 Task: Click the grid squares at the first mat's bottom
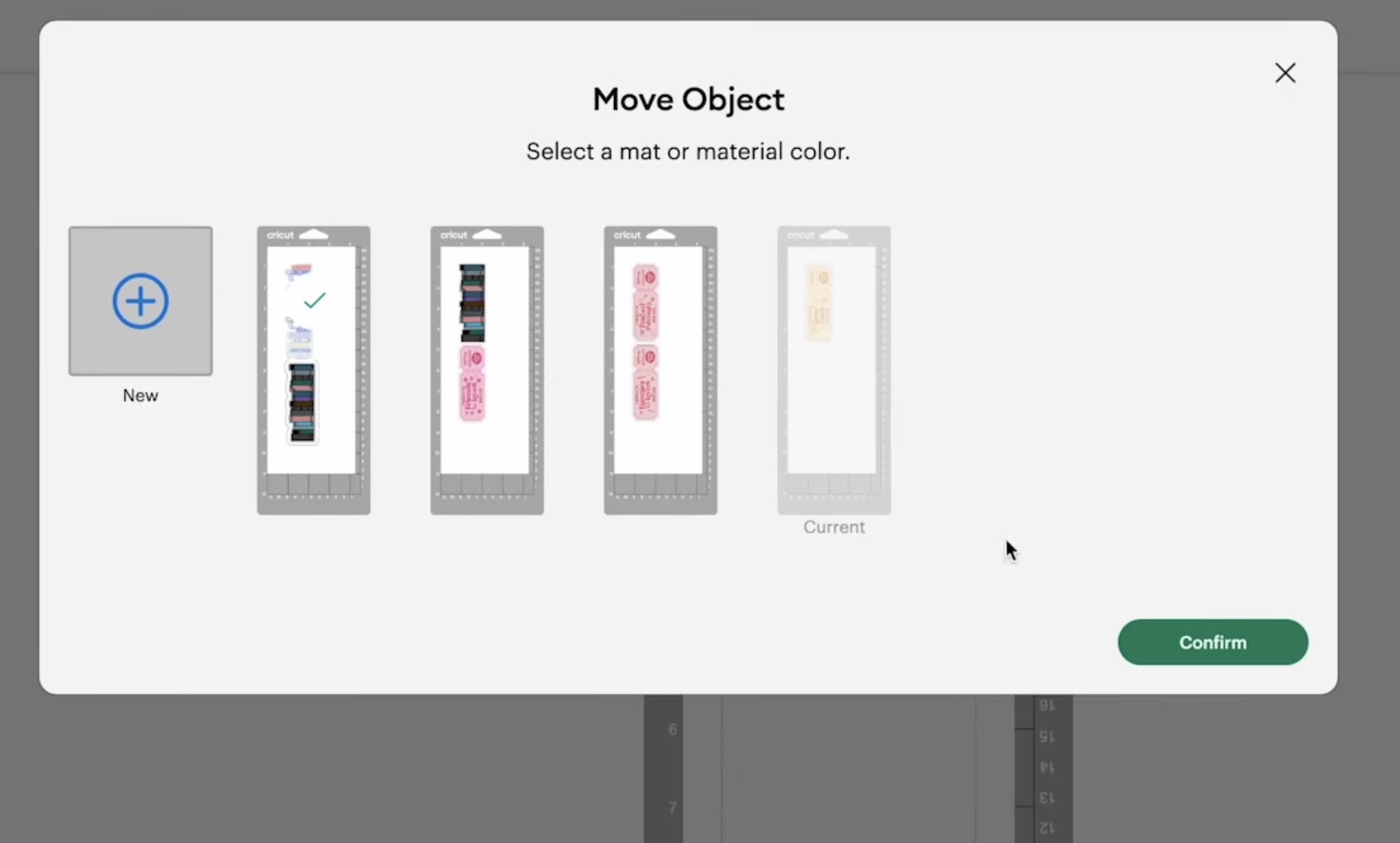313,487
